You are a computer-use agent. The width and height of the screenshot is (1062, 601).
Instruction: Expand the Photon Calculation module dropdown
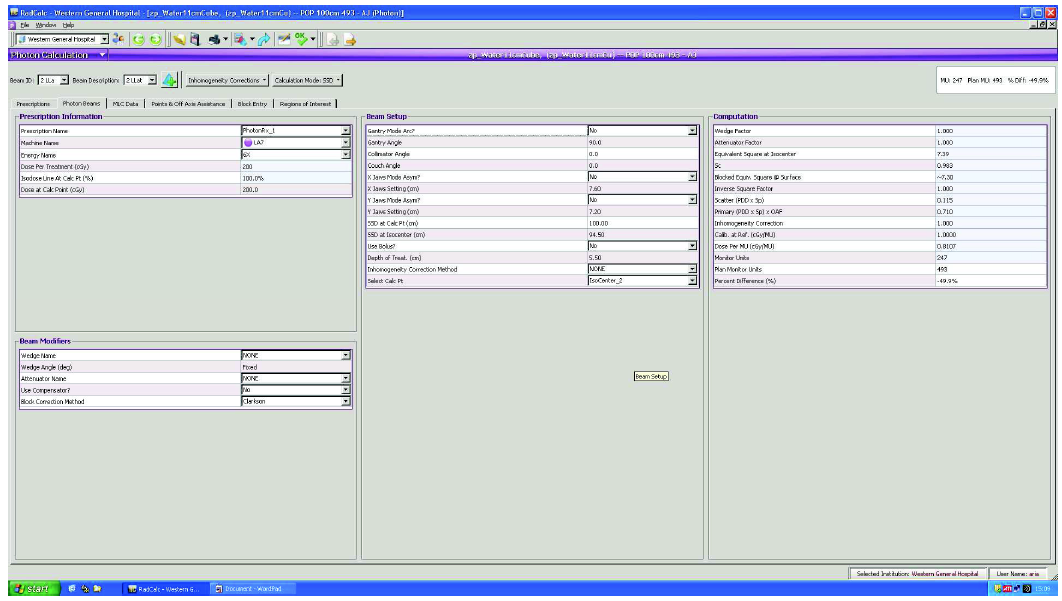(x=102, y=55)
